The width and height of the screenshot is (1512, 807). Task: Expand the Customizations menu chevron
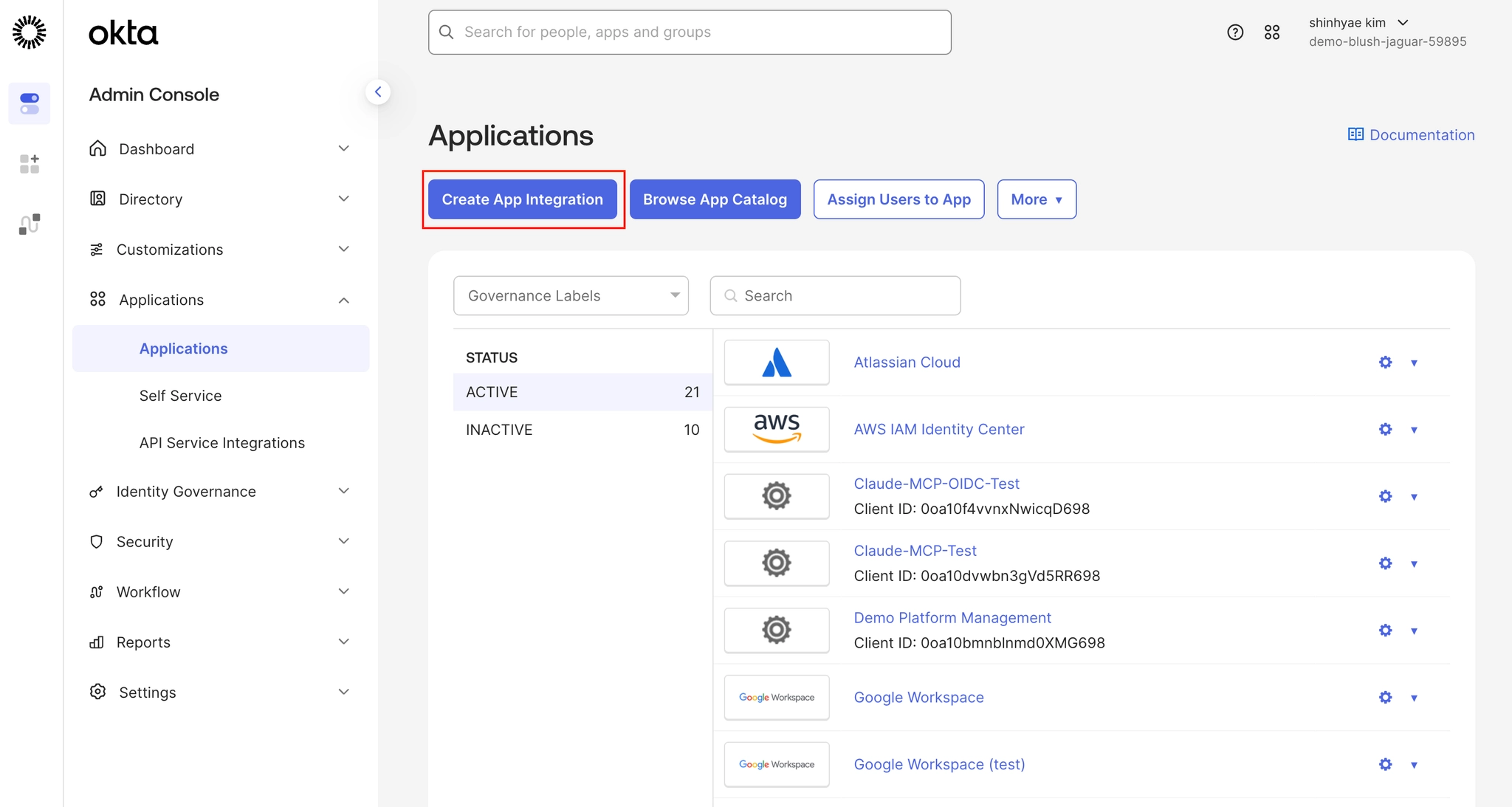(343, 249)
